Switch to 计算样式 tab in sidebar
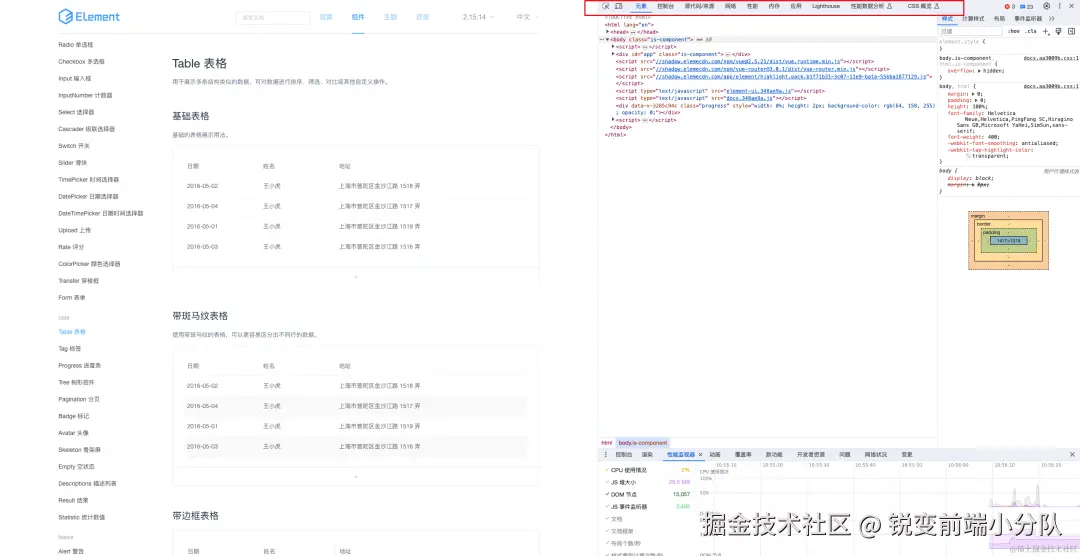This screenshot has width=1080, height=556. coord(973,19)
